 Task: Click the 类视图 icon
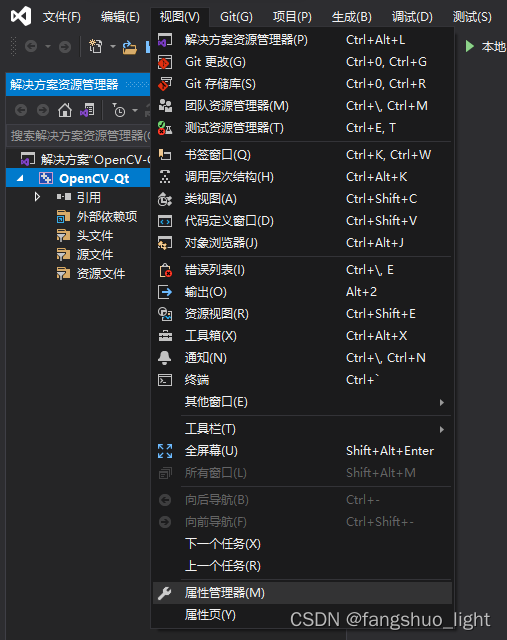(165, 199)
